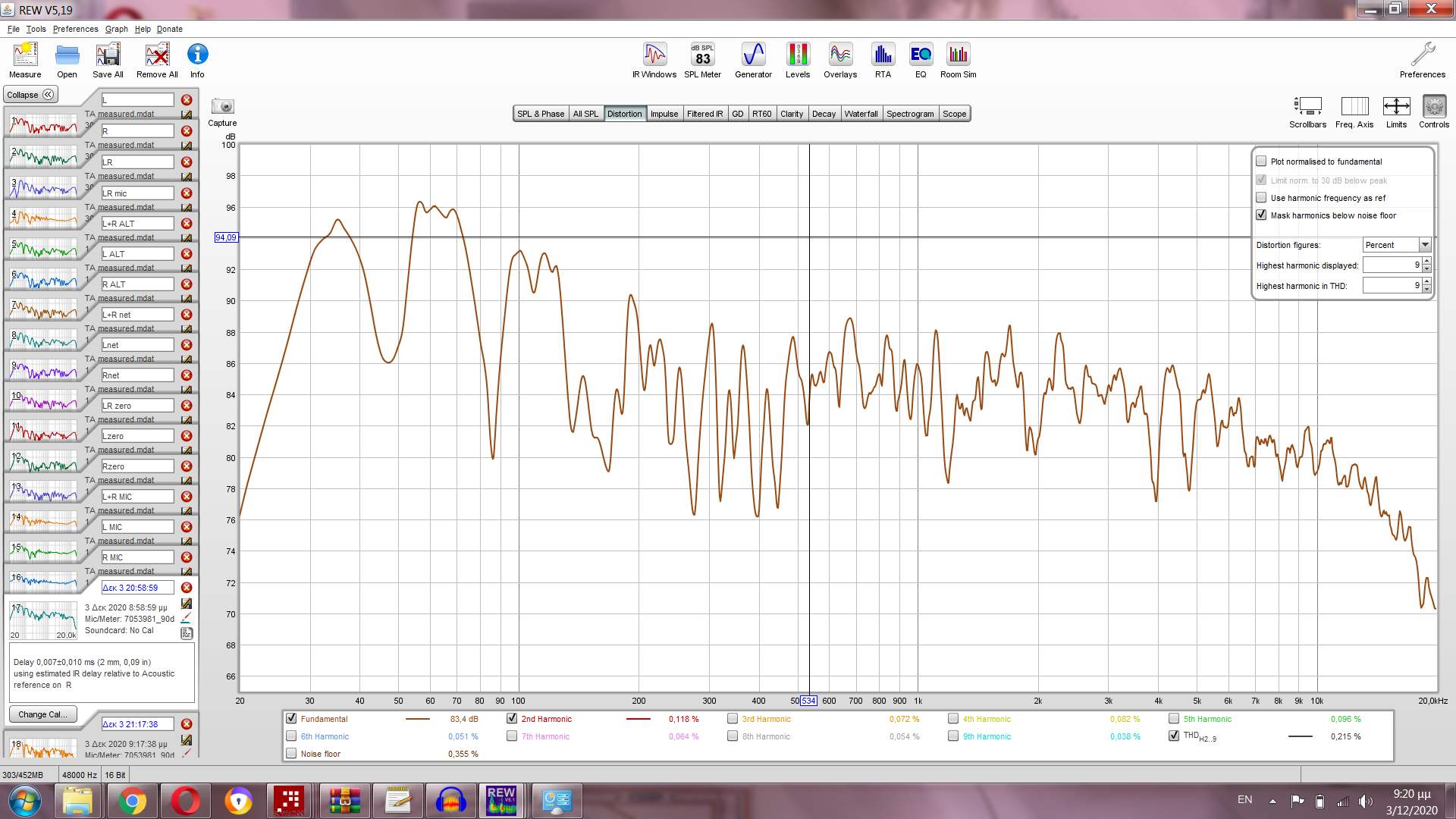Uncheck Mask harmonics below noise floor

[x=1261, y=215]
